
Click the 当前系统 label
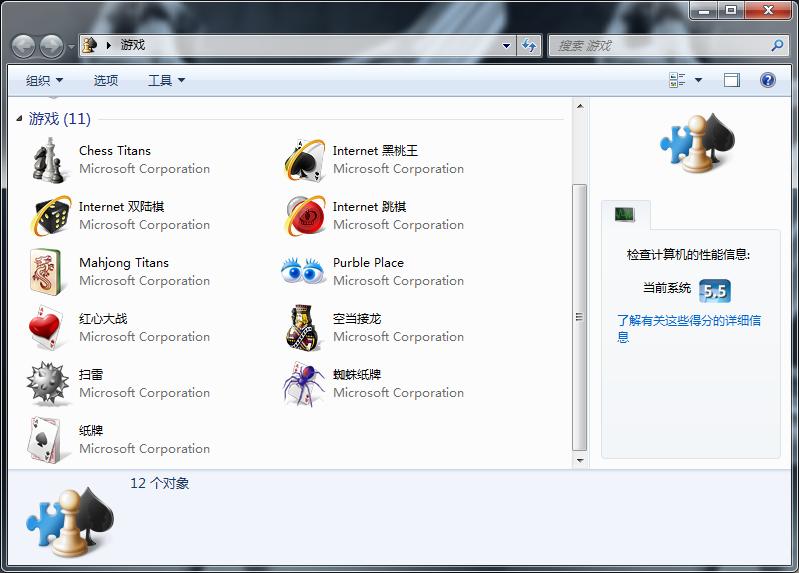pyautogui.click(x=667, y=288)
